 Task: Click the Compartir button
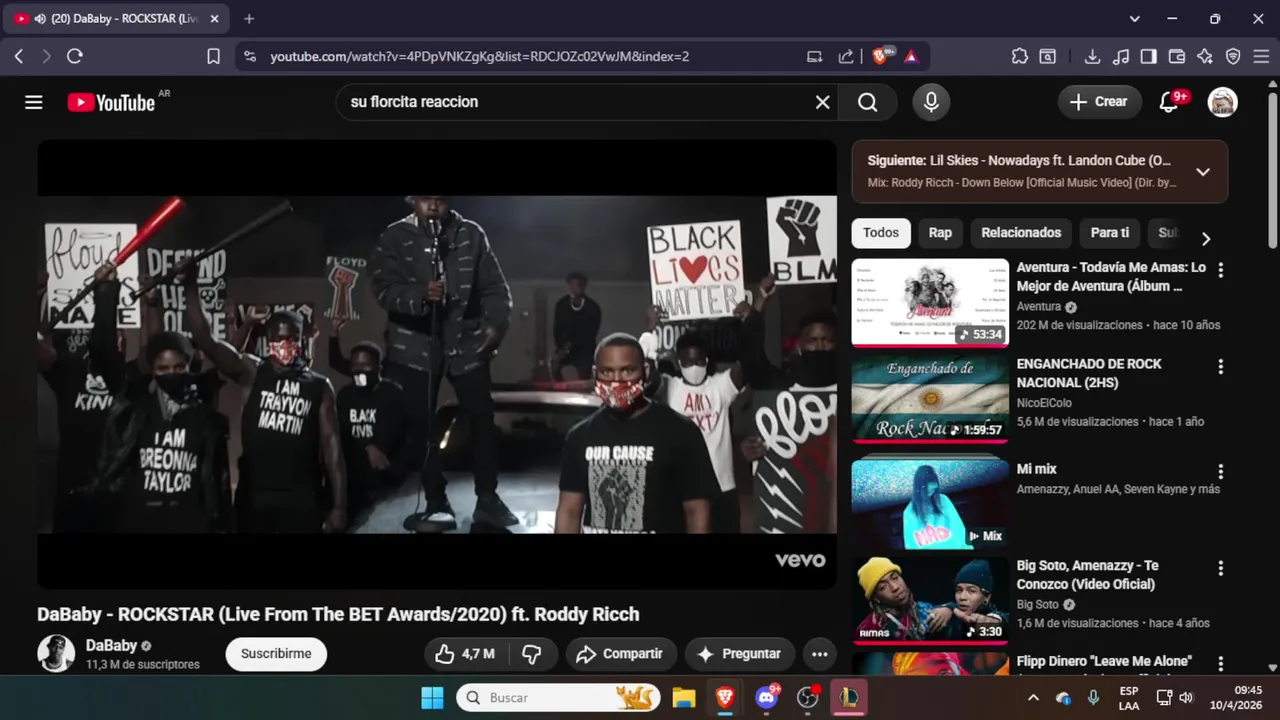(x=621, y=654)
